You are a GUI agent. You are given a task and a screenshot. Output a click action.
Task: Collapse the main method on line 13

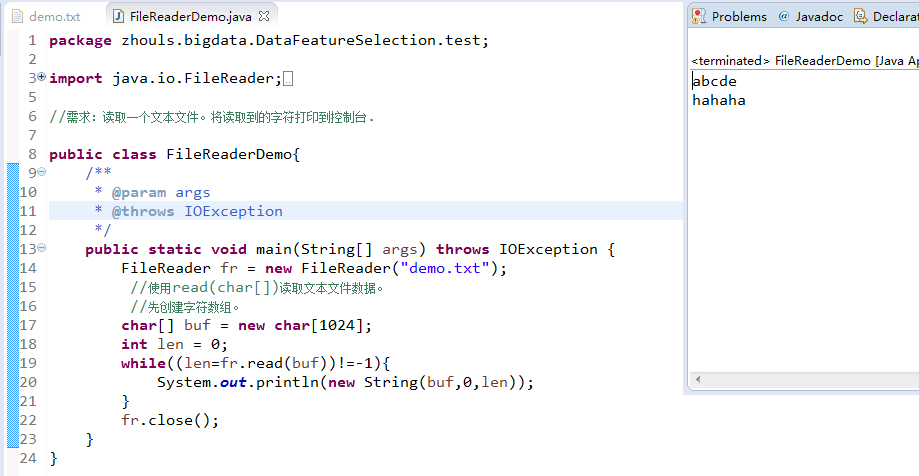click(x=42, y=248)
